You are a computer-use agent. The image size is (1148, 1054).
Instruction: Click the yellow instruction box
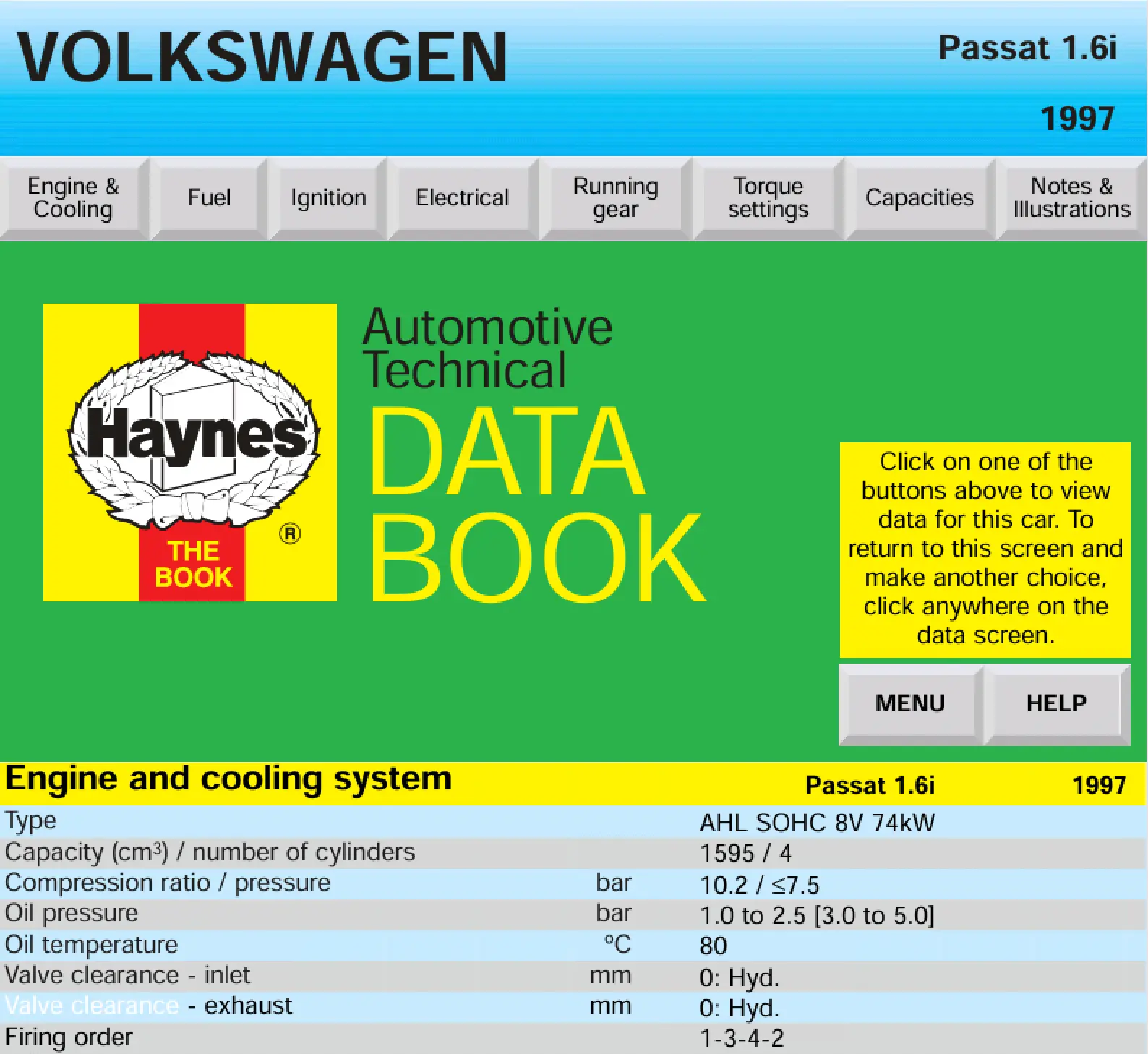tap(985, 549)
